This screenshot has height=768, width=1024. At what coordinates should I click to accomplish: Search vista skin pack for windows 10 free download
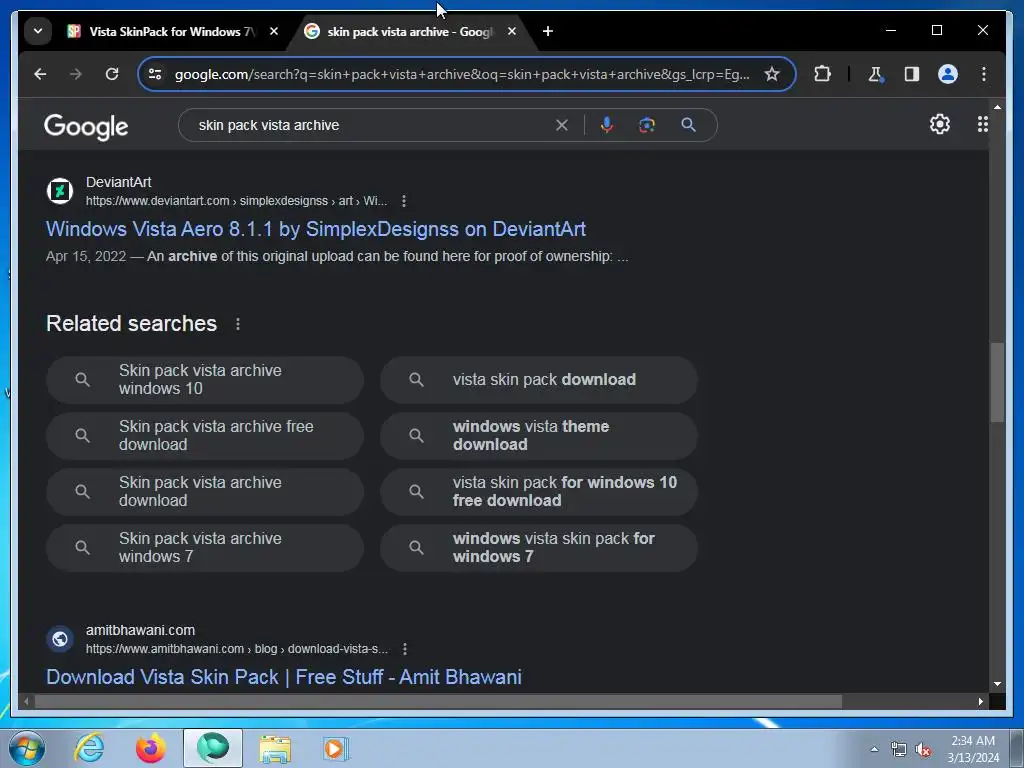click(539, 492)
